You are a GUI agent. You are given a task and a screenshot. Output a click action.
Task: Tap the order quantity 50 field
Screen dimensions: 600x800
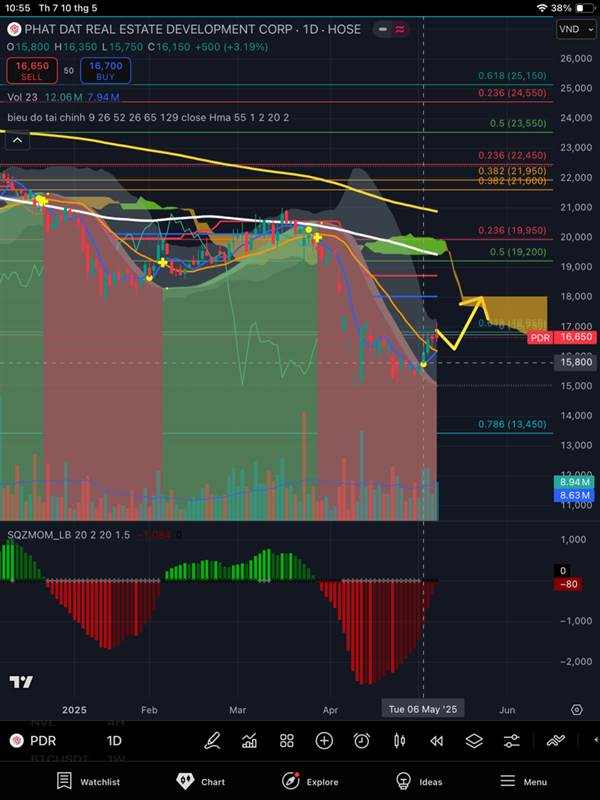(x=69, y=70)
